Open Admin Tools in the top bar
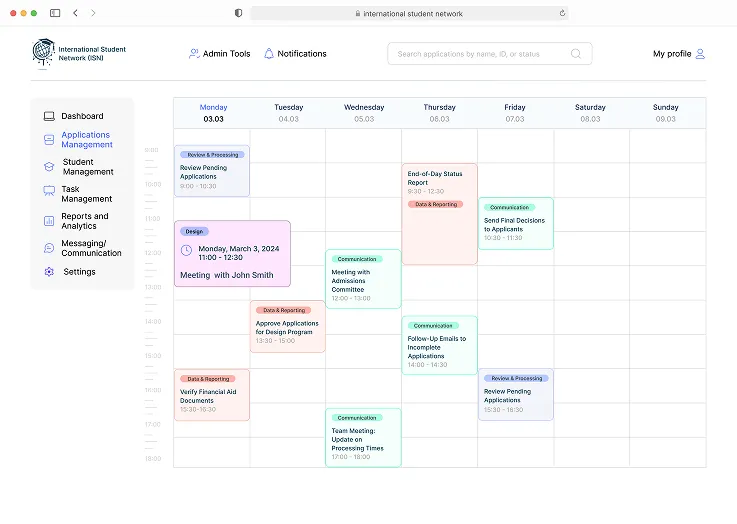 tap(220, 54)
